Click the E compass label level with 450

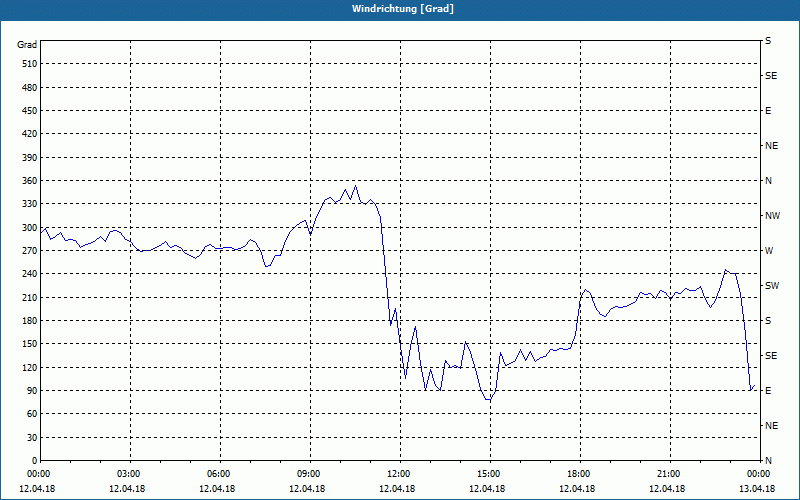(x=768, y=111)
